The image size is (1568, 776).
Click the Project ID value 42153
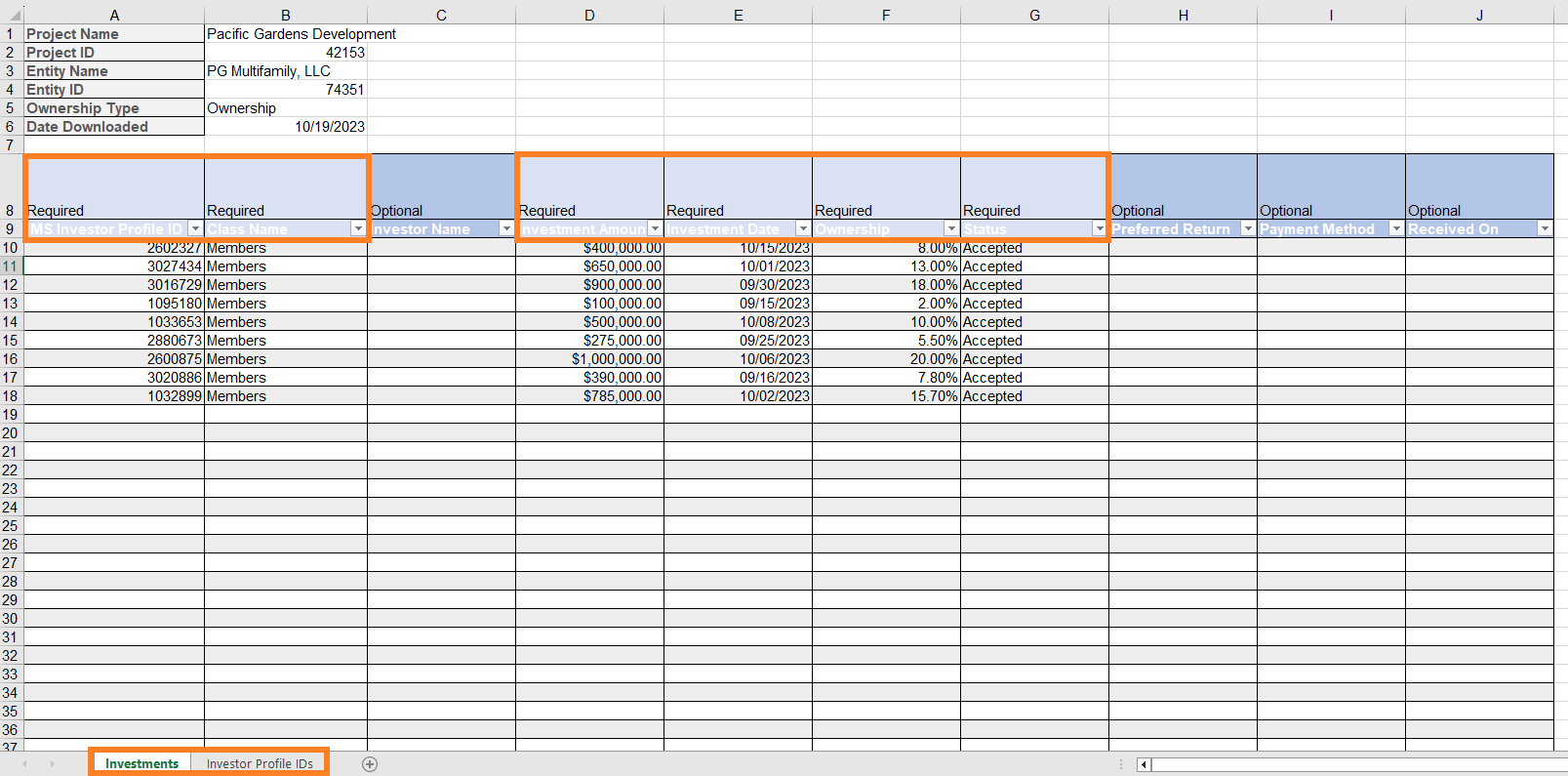pyautogui.click(x=286, y=53)
